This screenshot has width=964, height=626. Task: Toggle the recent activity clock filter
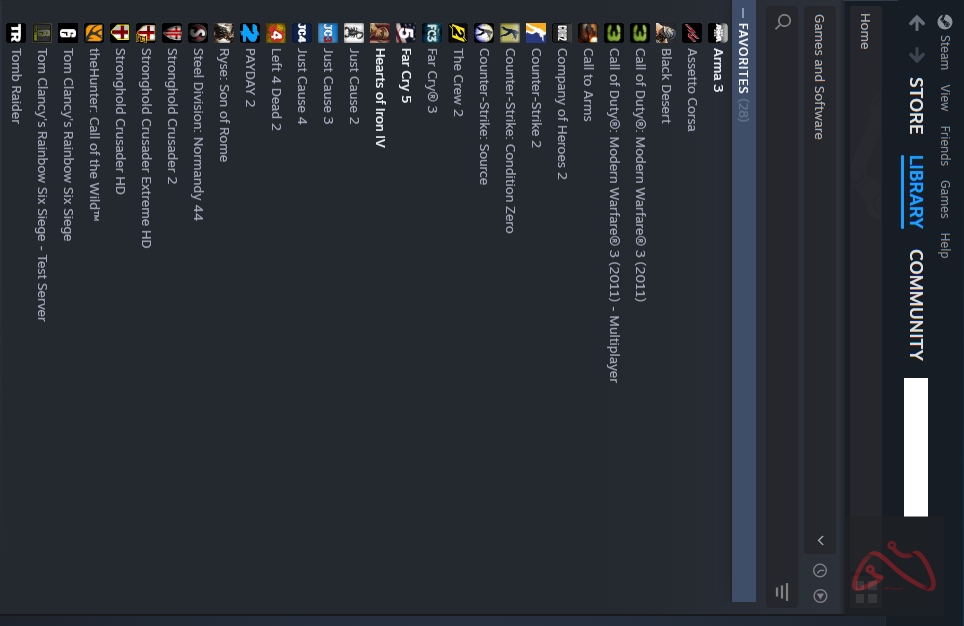(x=820, y=570)
